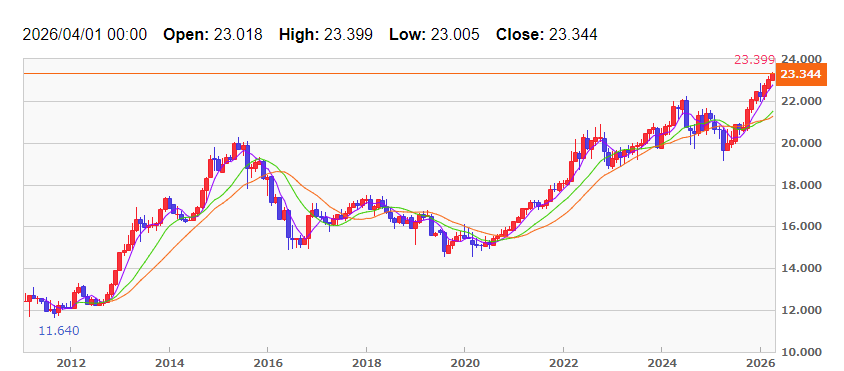
Task: Click the 22.000 y-axis price label
Action: tap(801, 101)
